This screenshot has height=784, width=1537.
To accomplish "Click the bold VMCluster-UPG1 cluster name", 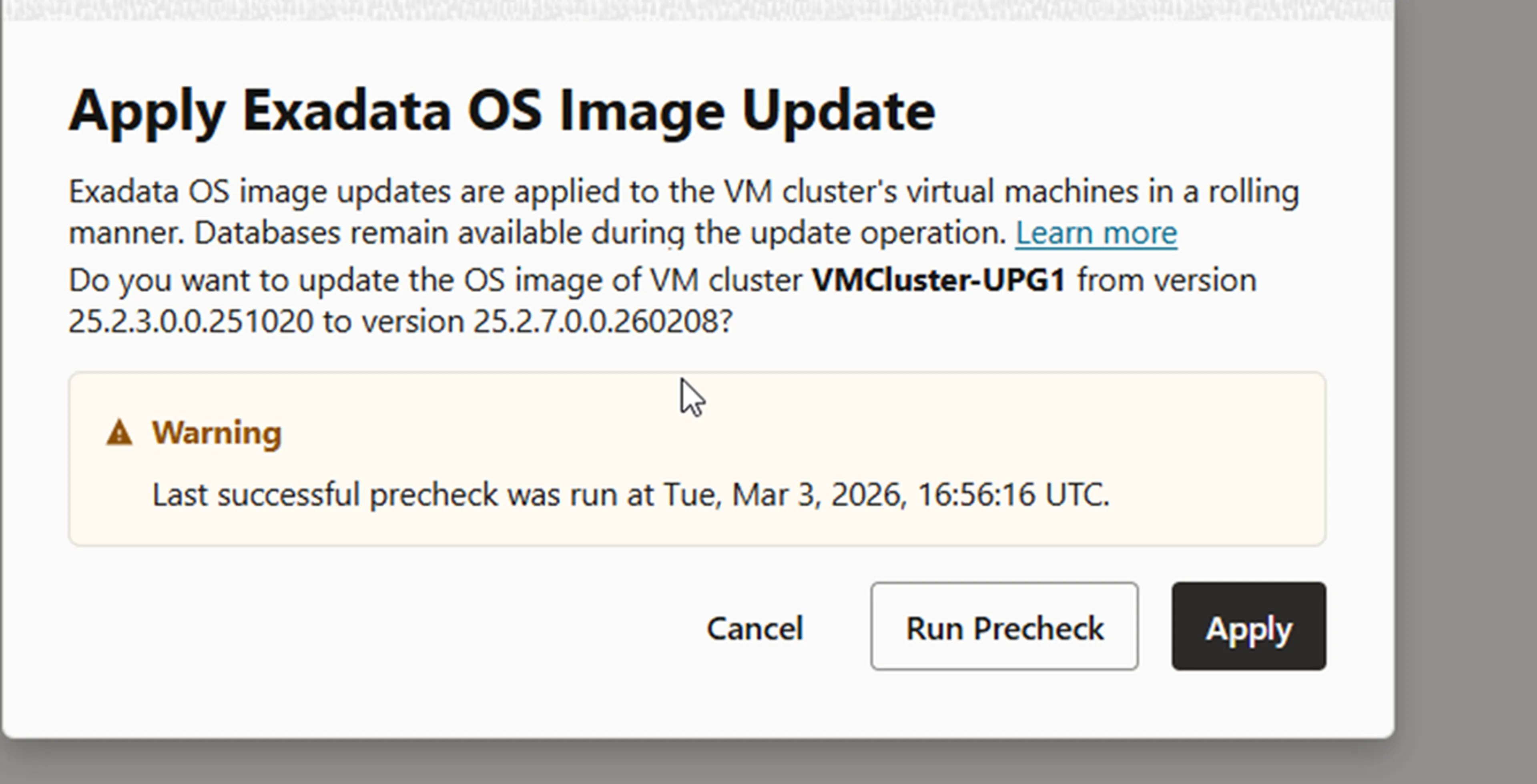I will pyautogui.click(x=939, y=280).
